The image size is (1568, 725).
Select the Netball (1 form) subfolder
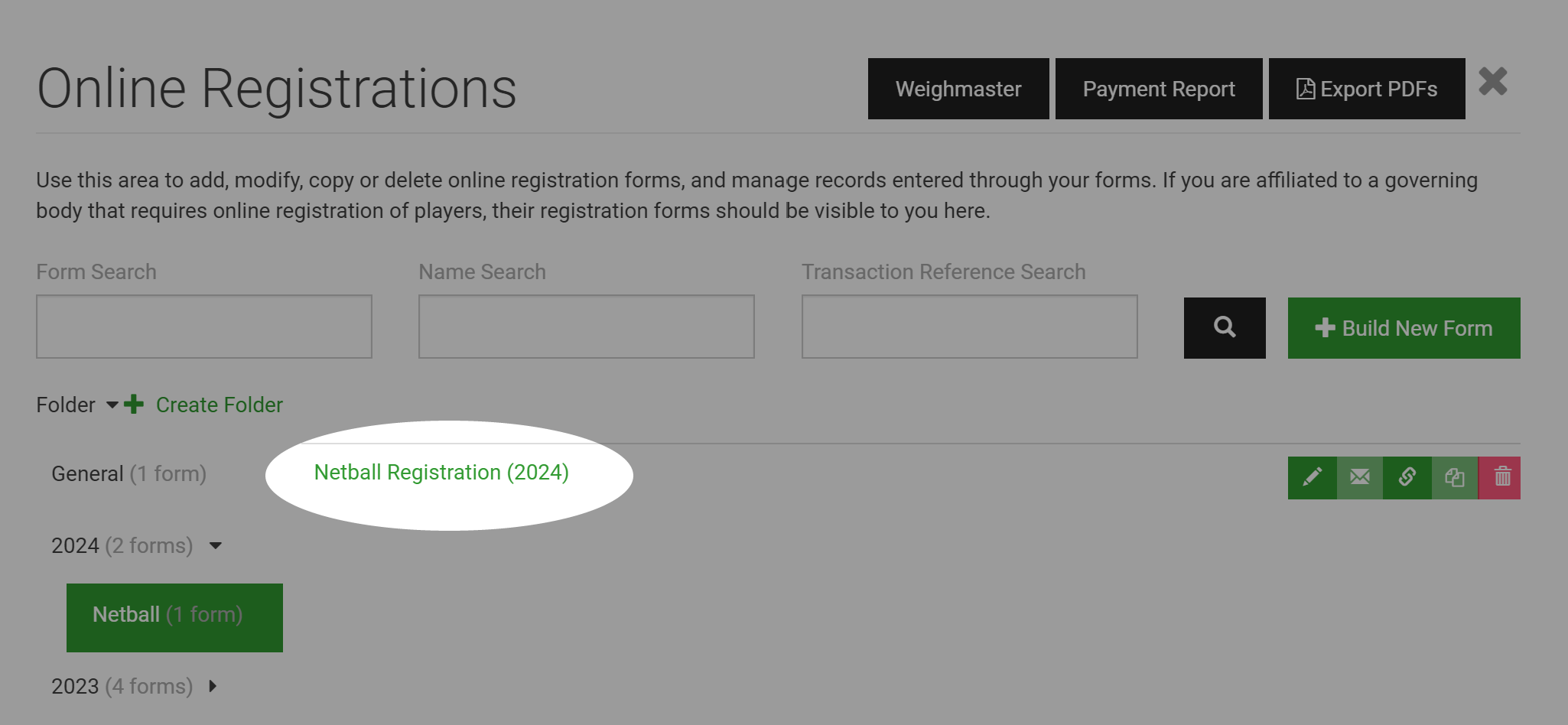click(174, 618)
